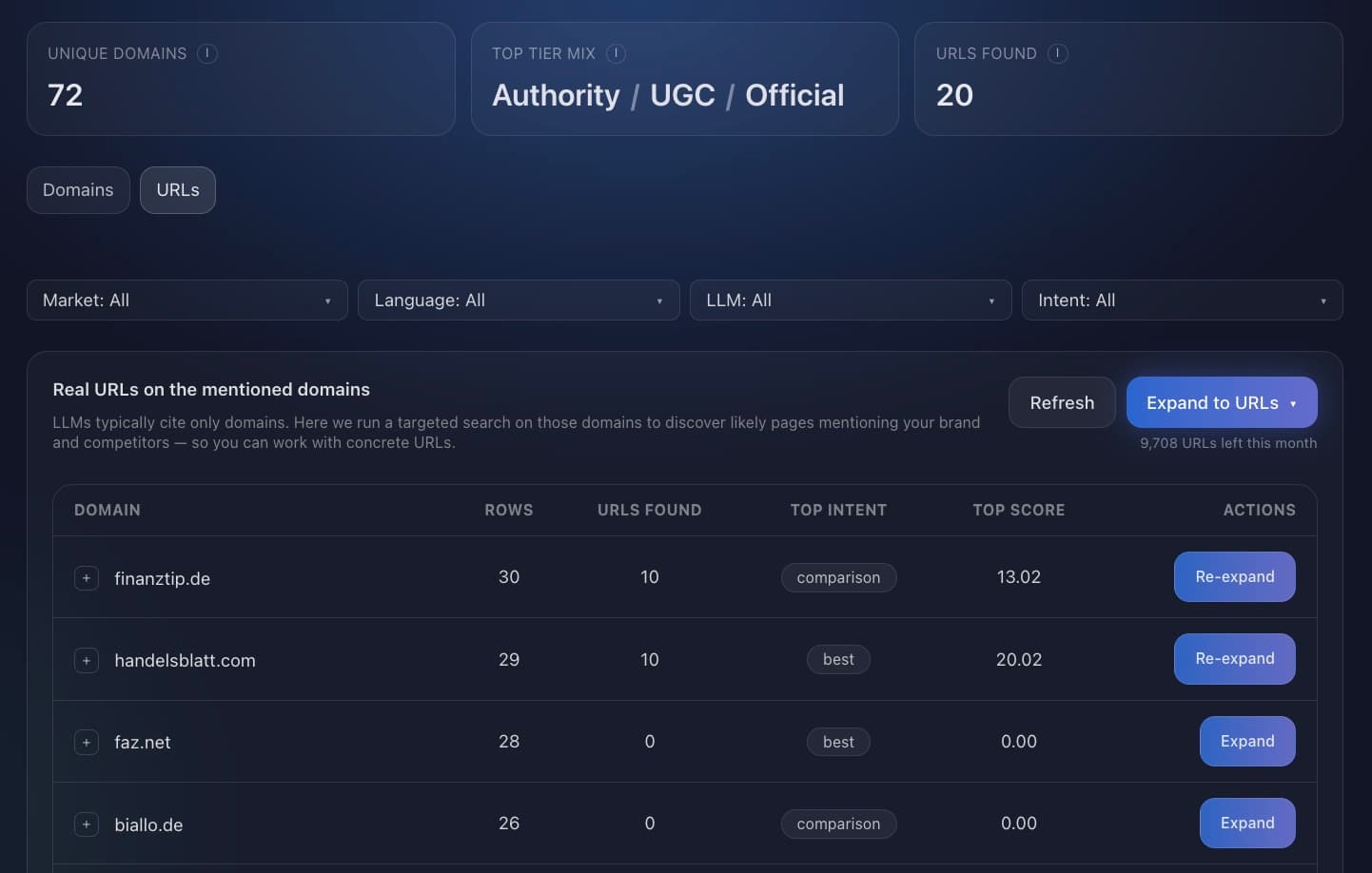Click Expand for faz.net
The image size is (1372, 873).
[x=1247, y=742]
